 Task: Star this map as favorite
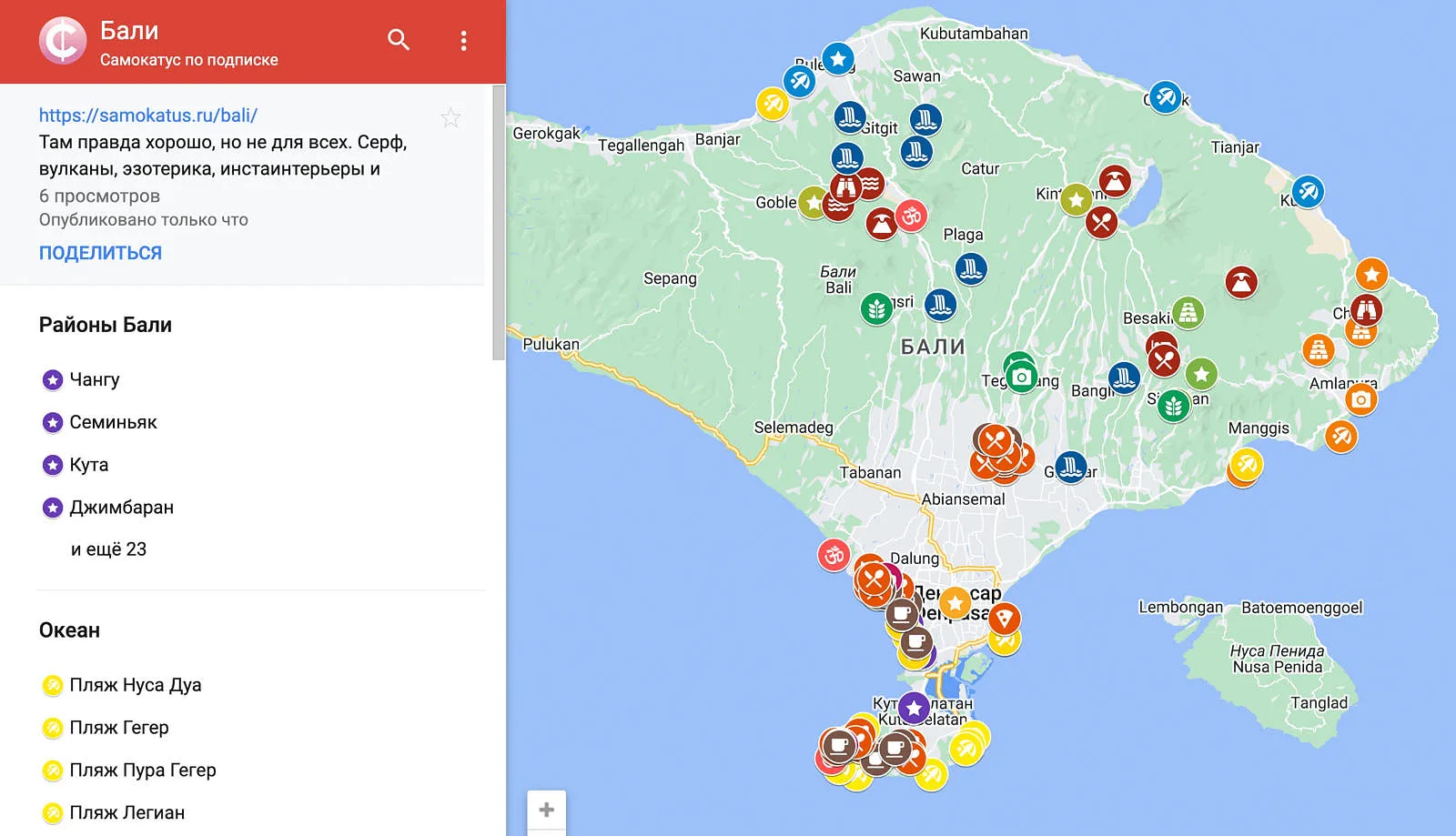450,117
